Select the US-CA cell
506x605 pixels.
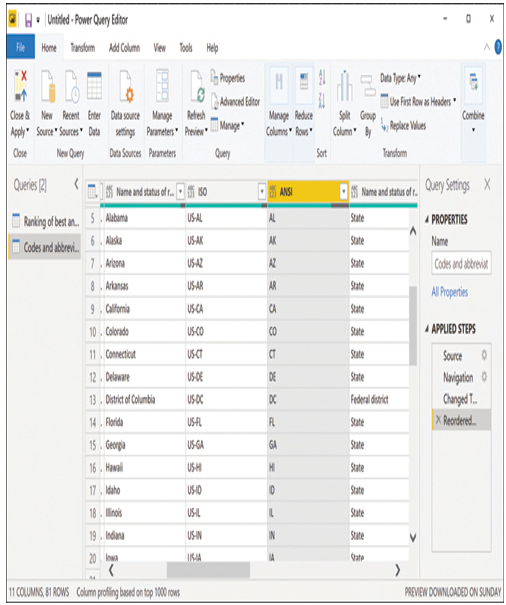226,309
